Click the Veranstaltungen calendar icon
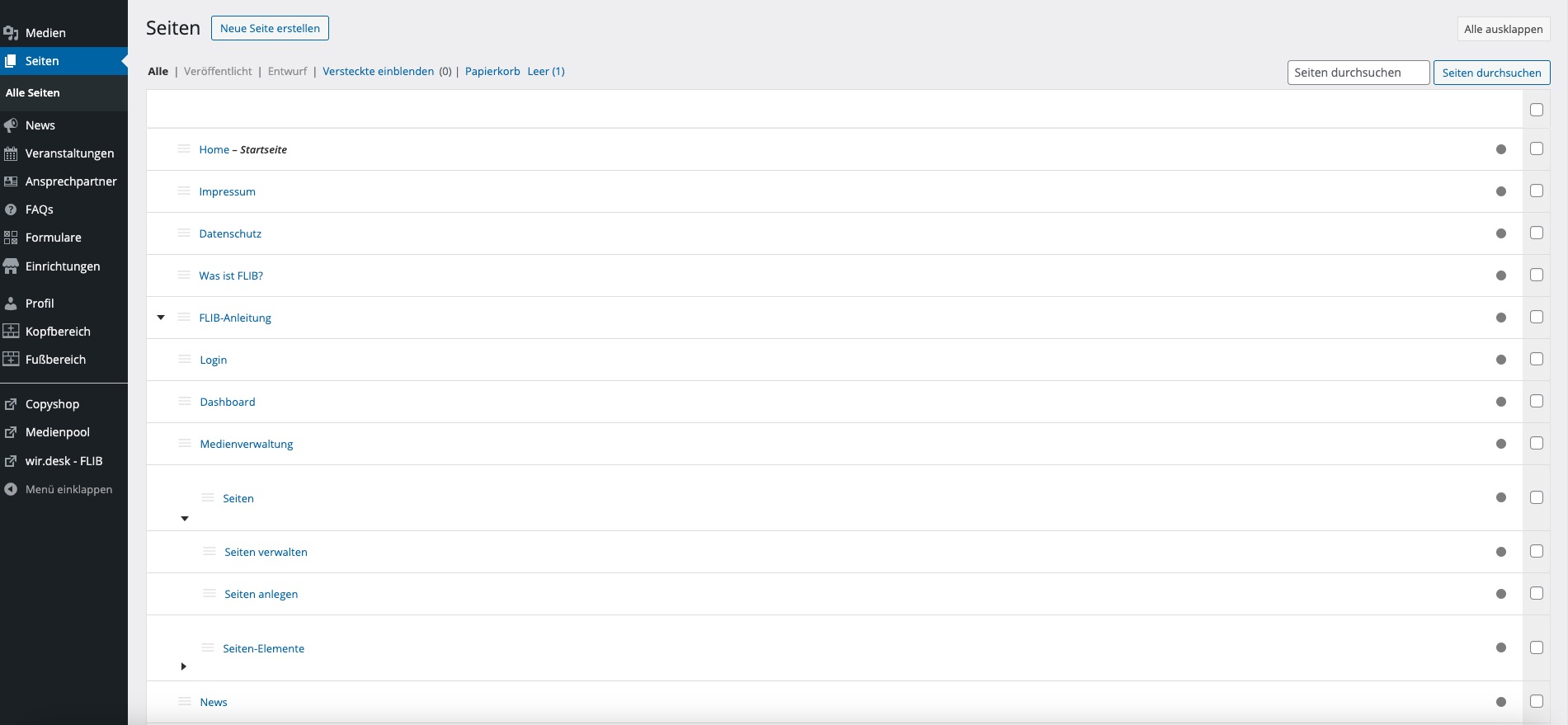The height and width of the screenshot is (725, 1568). pos(11,153)
